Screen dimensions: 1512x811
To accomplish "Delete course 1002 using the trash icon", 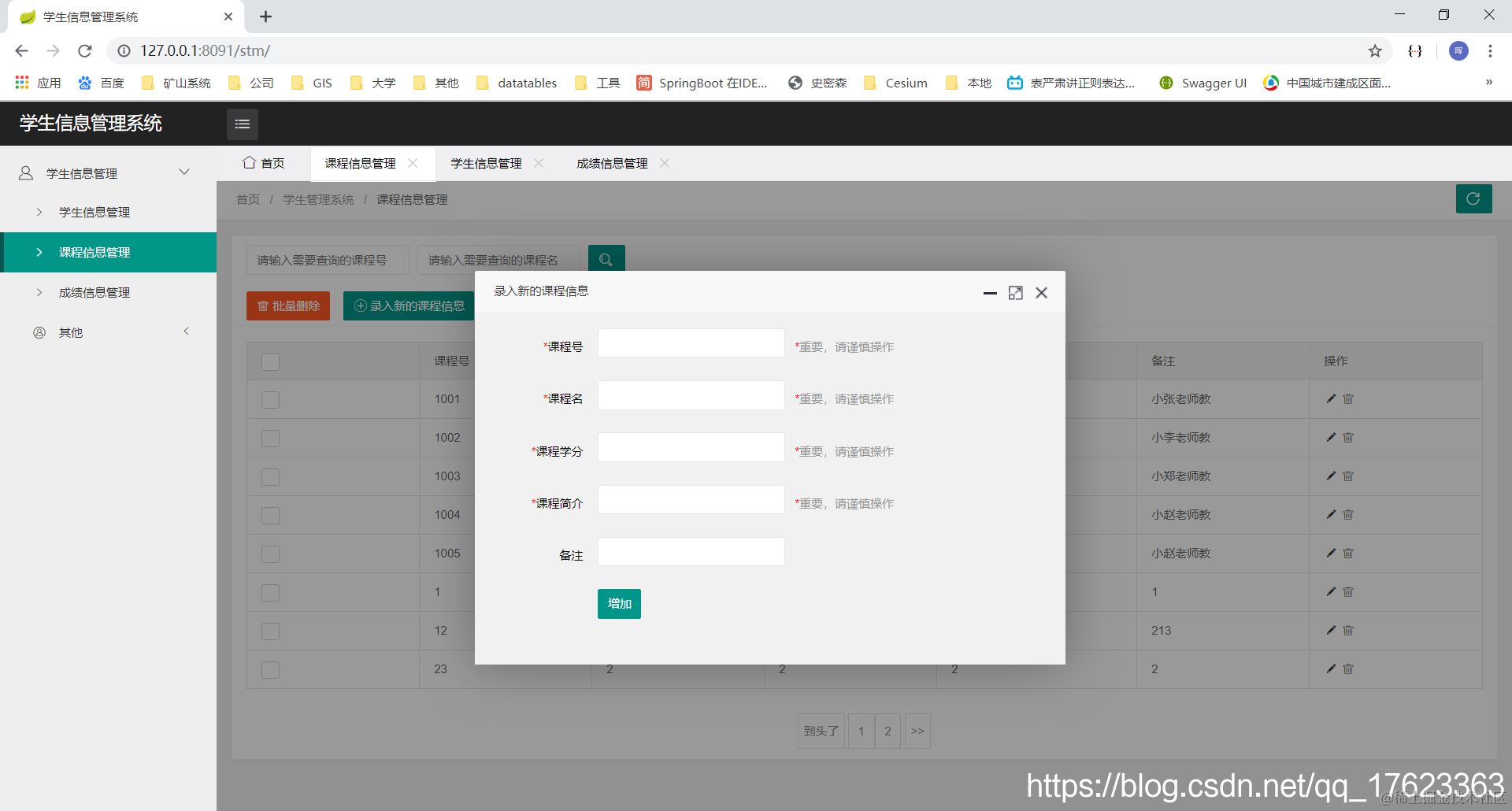I will tap(1348, 437).
